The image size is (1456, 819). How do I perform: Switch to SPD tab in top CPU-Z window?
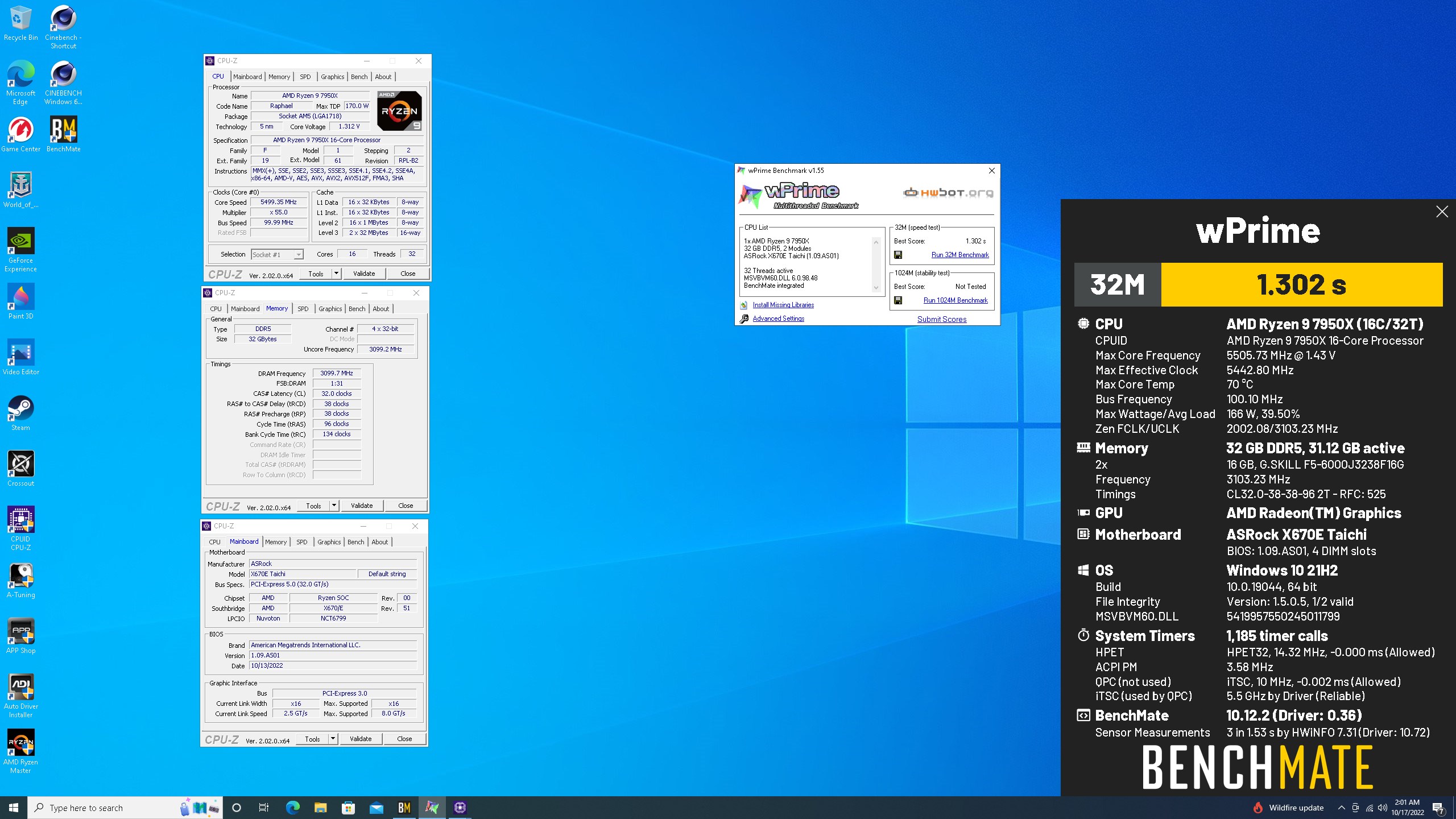305,77
